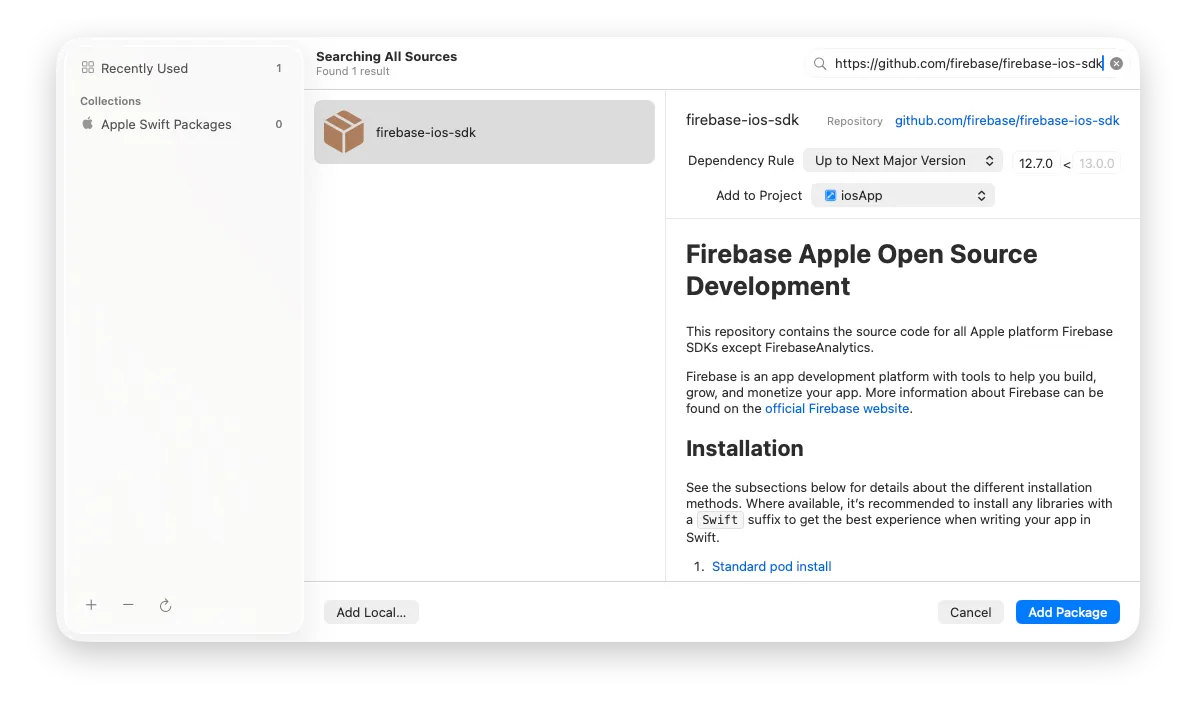Click the firebase-ios-sdk package box icon
The image size is (1196, 717).
pos(343,131)
